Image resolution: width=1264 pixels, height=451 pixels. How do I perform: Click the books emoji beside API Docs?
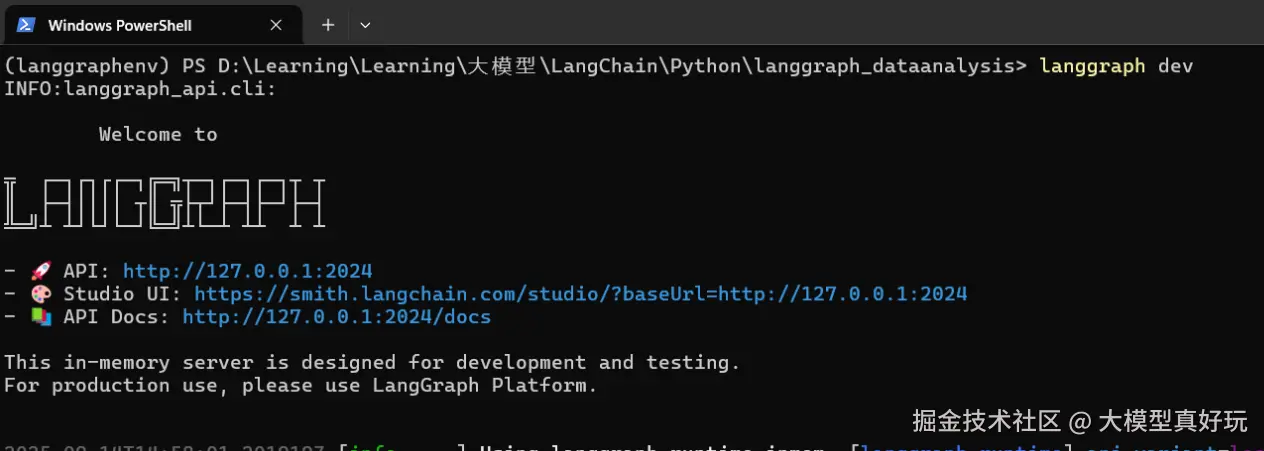point(41,317)
